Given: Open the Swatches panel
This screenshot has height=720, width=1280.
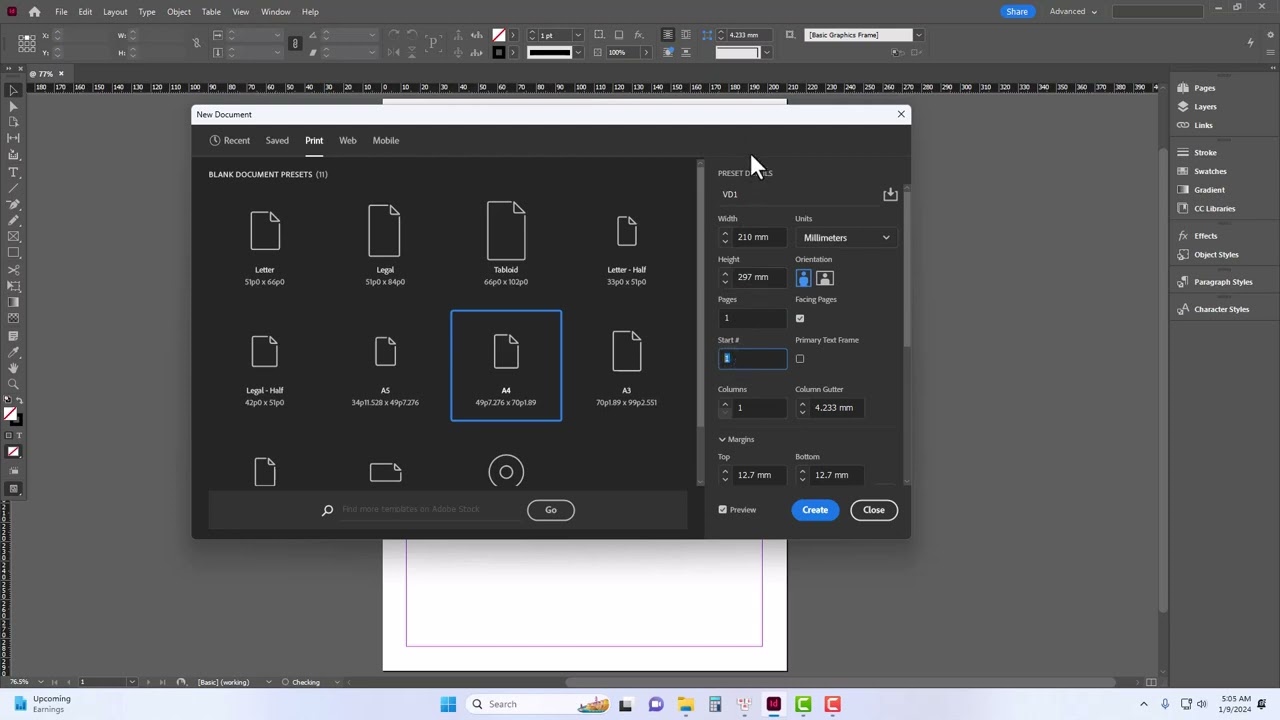Looking at the screenshot, I should coord(1209,171).
